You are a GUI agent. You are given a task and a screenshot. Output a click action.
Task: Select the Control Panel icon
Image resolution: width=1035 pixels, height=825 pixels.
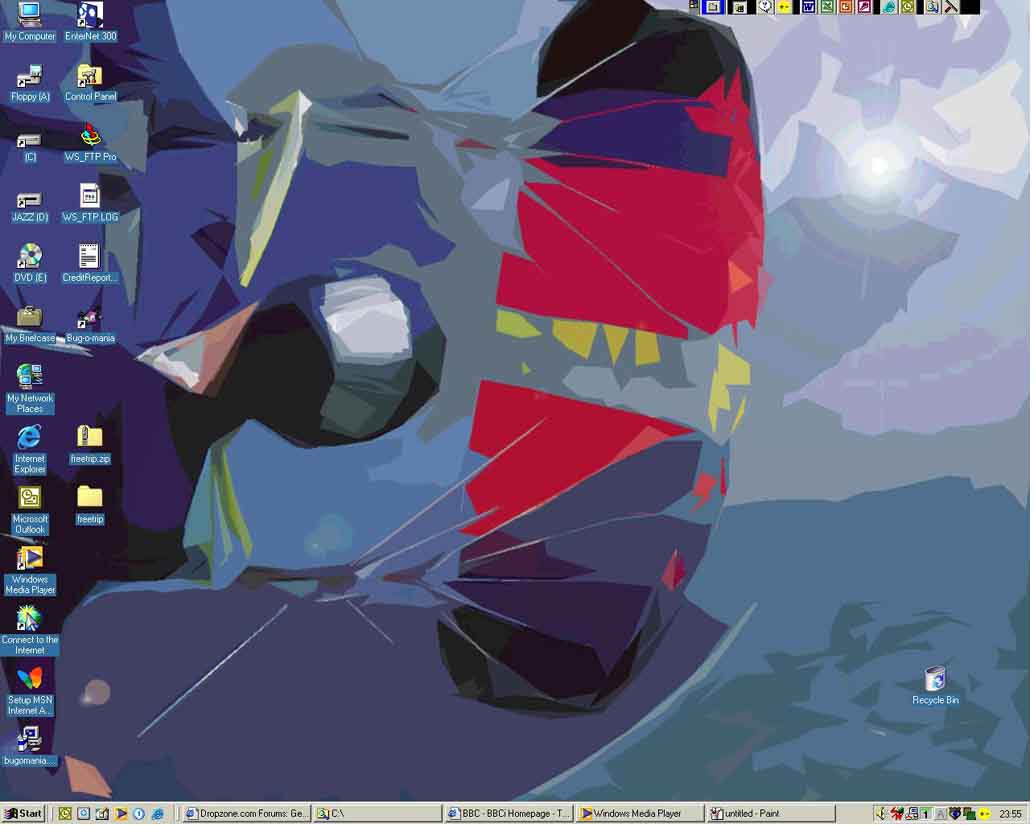tap(90, 77)
